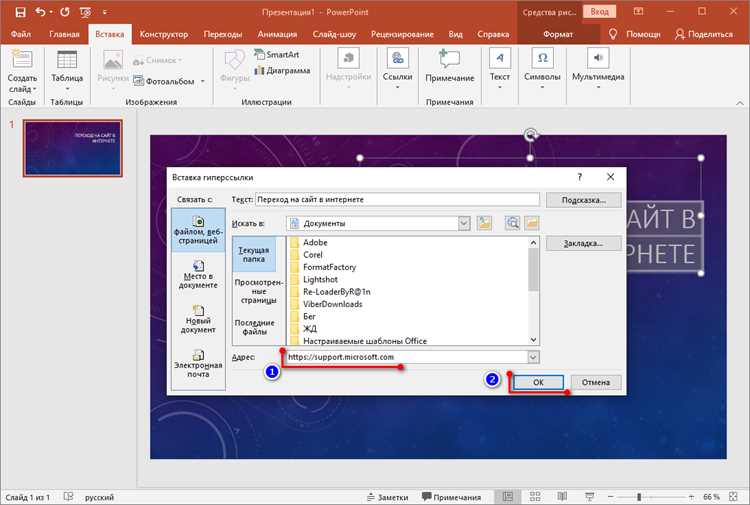Image resolution: width=750 pixels, height=505 pixels.
Task: Click the Browse for File folder icon
Action: pyautogui.click(x=531, y=223)
